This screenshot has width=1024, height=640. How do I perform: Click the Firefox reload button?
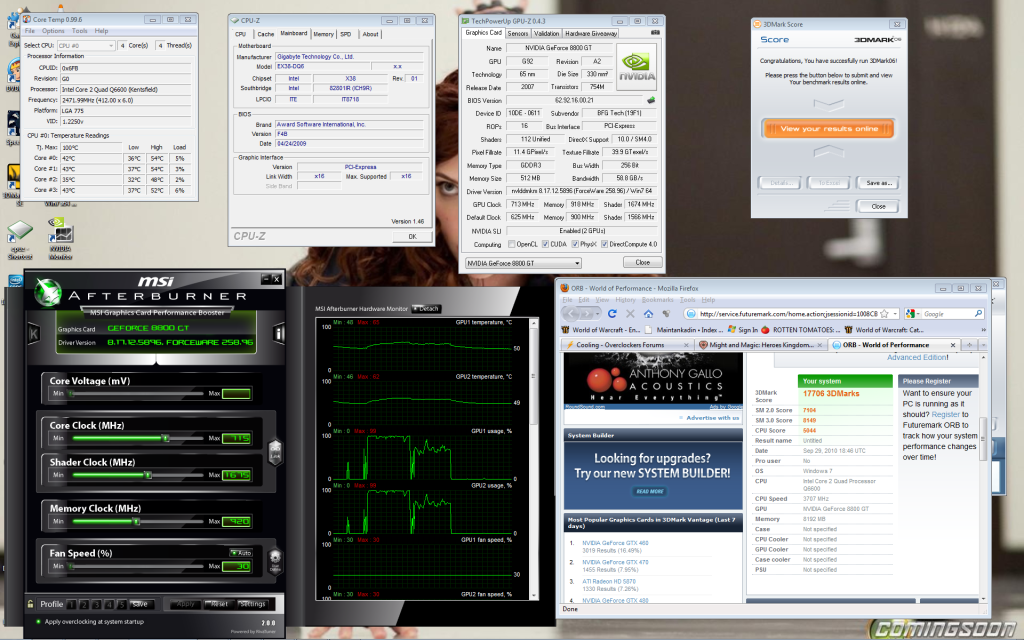click(x=612, y=313)
